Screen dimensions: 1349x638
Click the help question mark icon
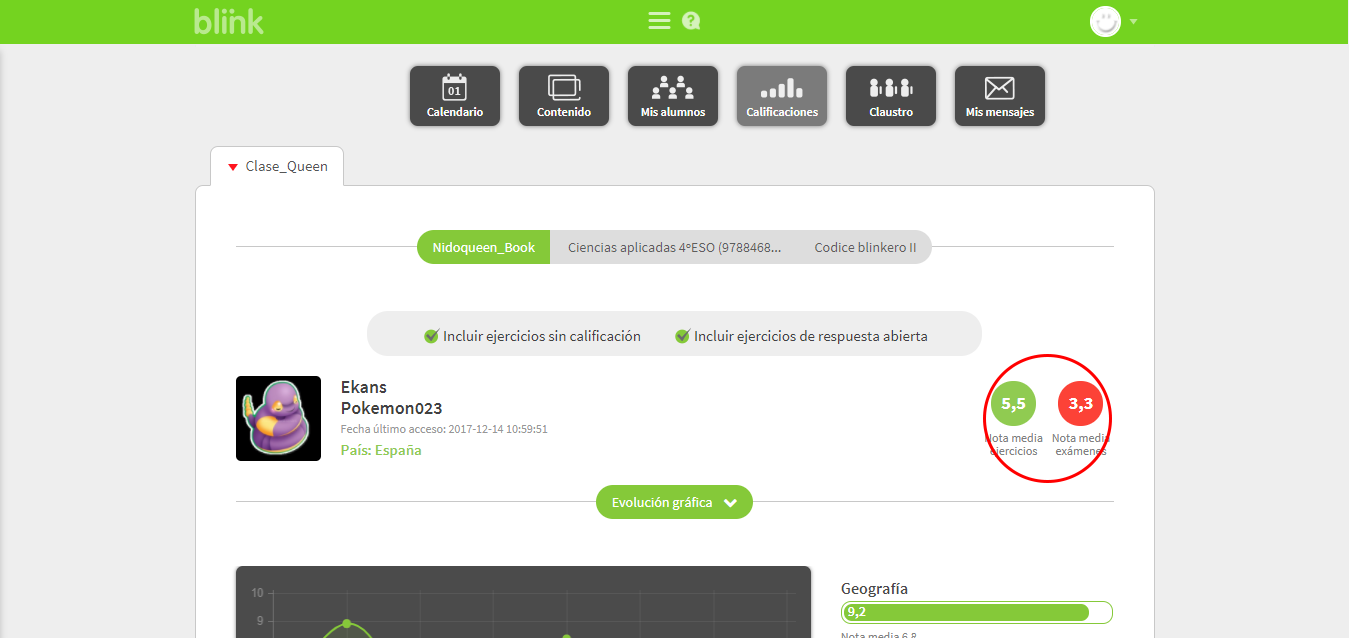pyautogui.click(x=691, y=21)
